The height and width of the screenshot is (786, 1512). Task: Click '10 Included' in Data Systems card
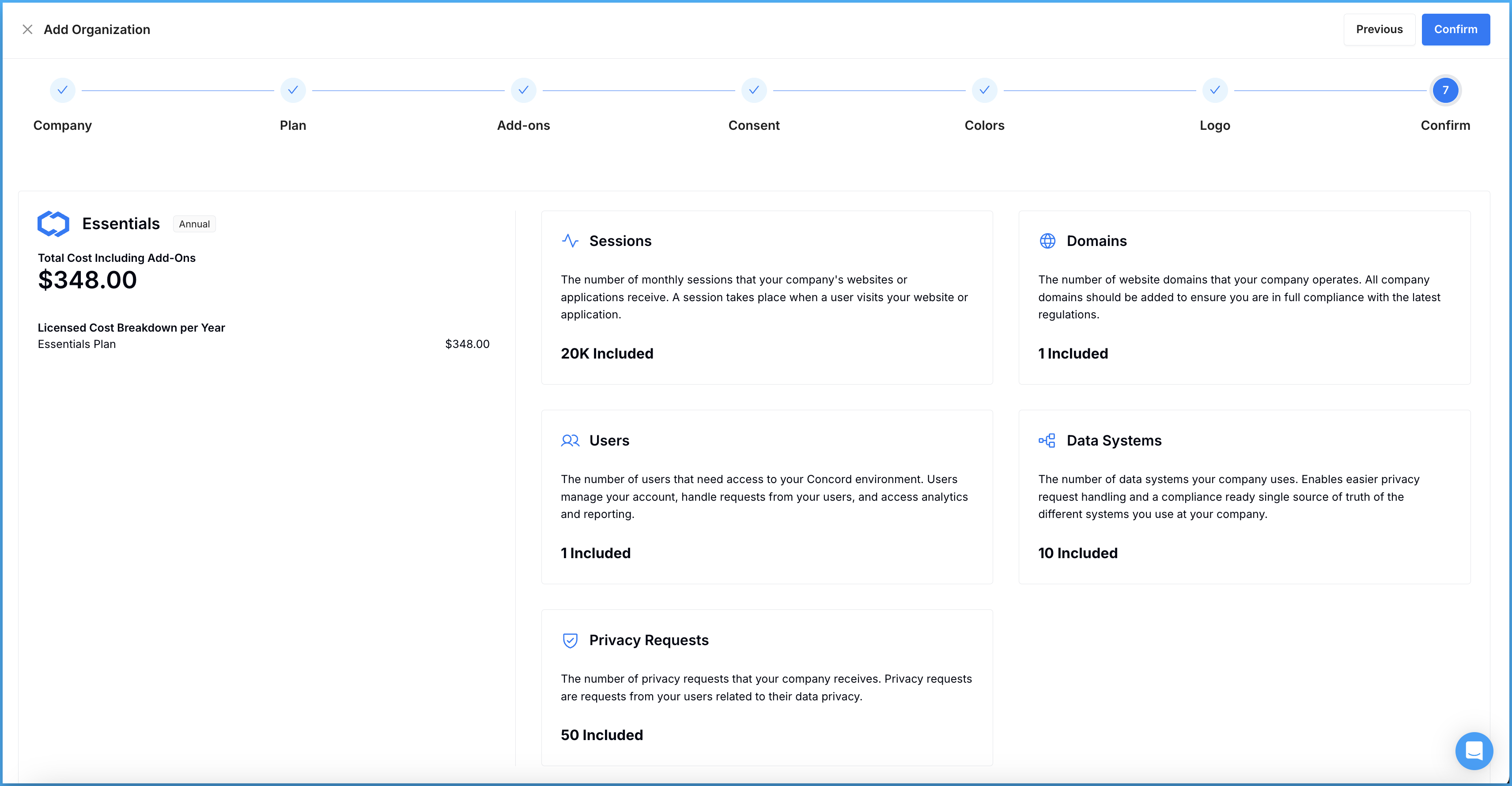click(x=1077, y=554)
